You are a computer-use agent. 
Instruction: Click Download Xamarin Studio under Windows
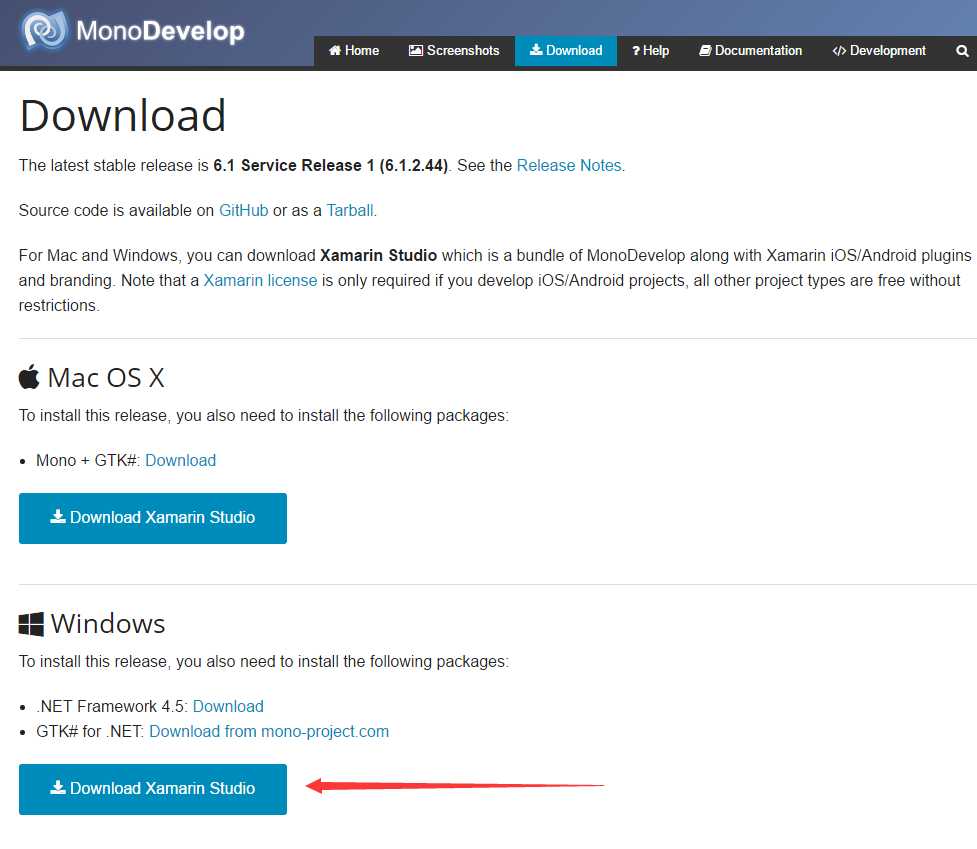(x=153, y=789)
